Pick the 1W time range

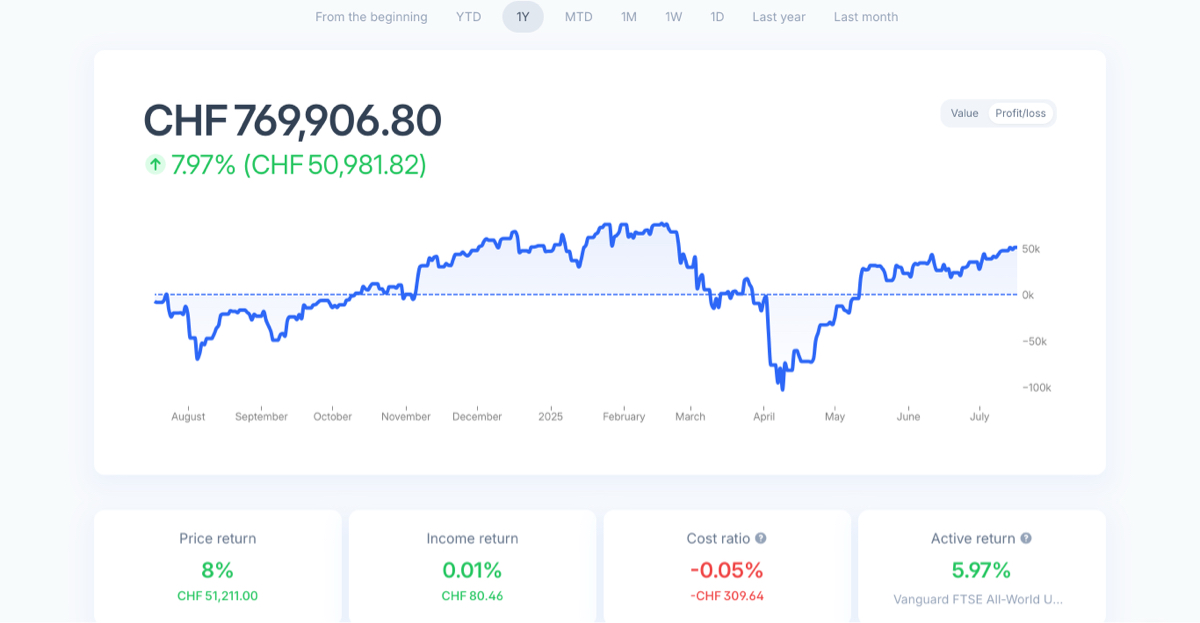[674, 17]
